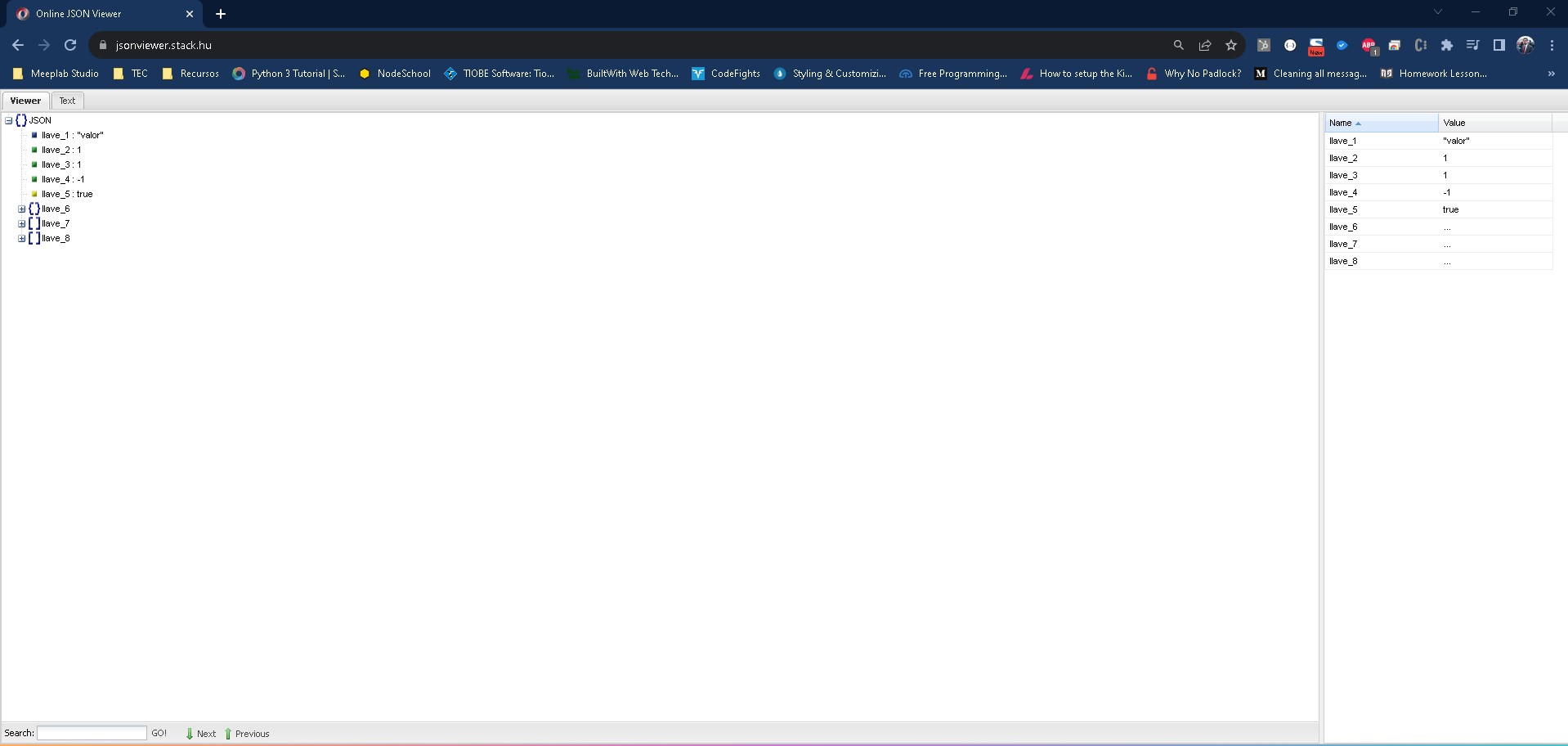The image size is (1568, 746).
Task: Bookmark this page with star icon
Action: click(1230, 45)
